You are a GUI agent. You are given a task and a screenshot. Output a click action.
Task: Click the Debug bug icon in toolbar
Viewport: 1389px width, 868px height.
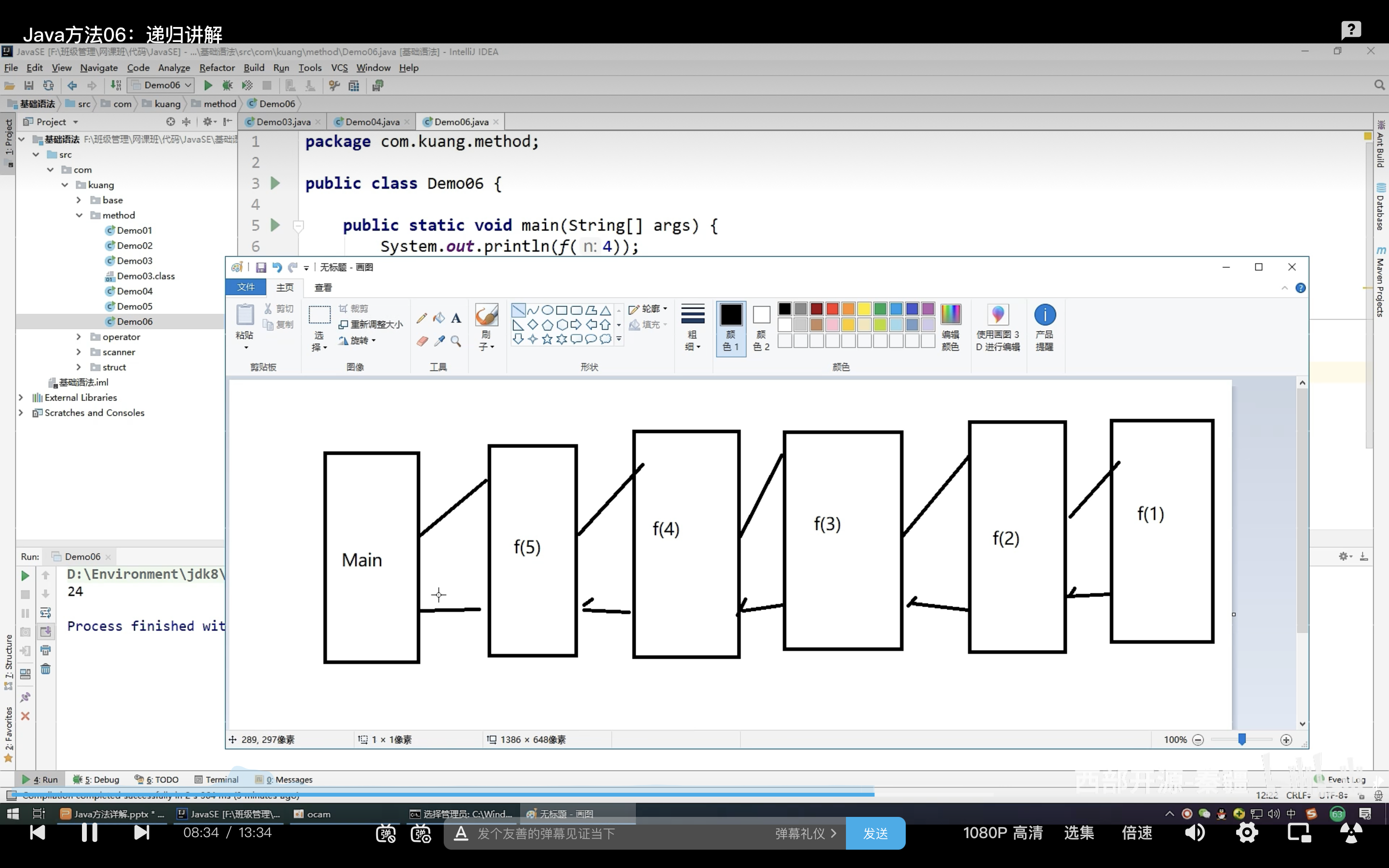click(227, 85)
